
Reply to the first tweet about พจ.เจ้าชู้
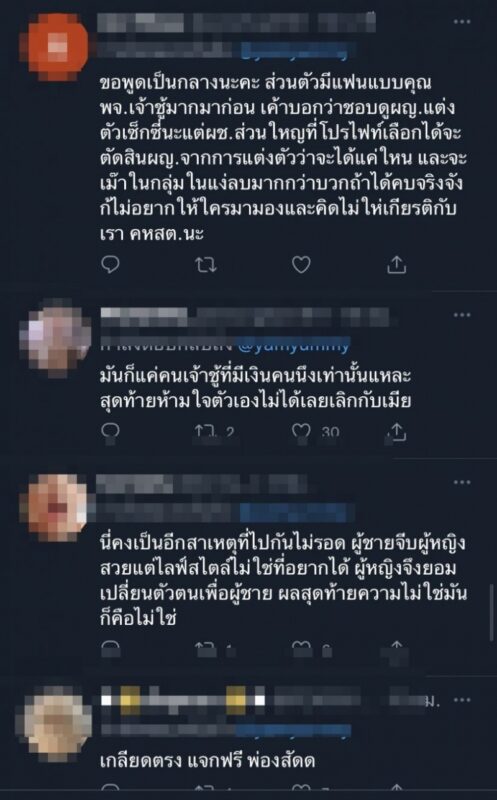click(111, 264)
